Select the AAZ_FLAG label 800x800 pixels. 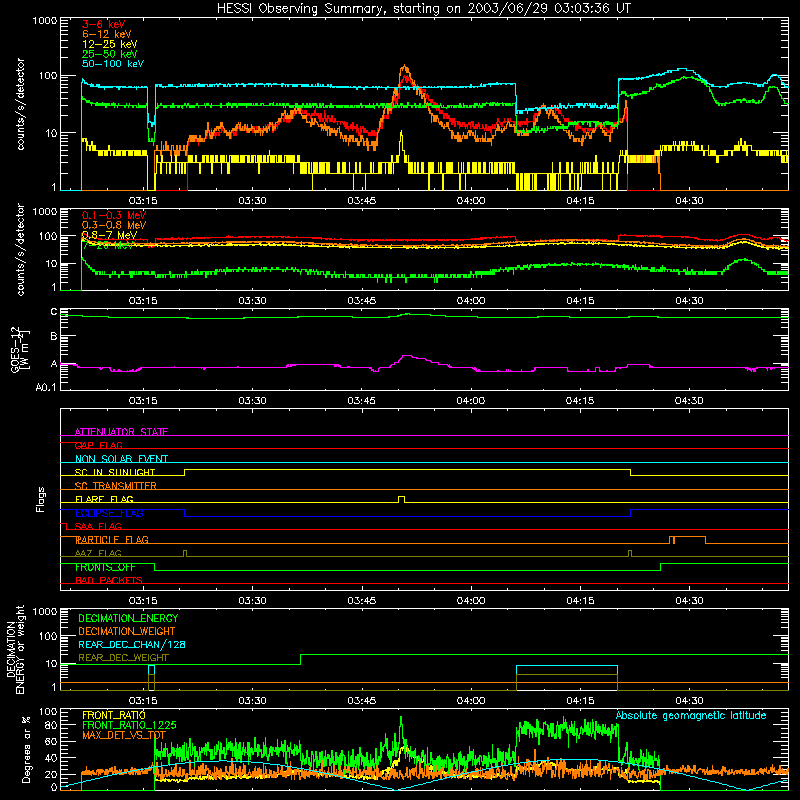coord(98,553)
